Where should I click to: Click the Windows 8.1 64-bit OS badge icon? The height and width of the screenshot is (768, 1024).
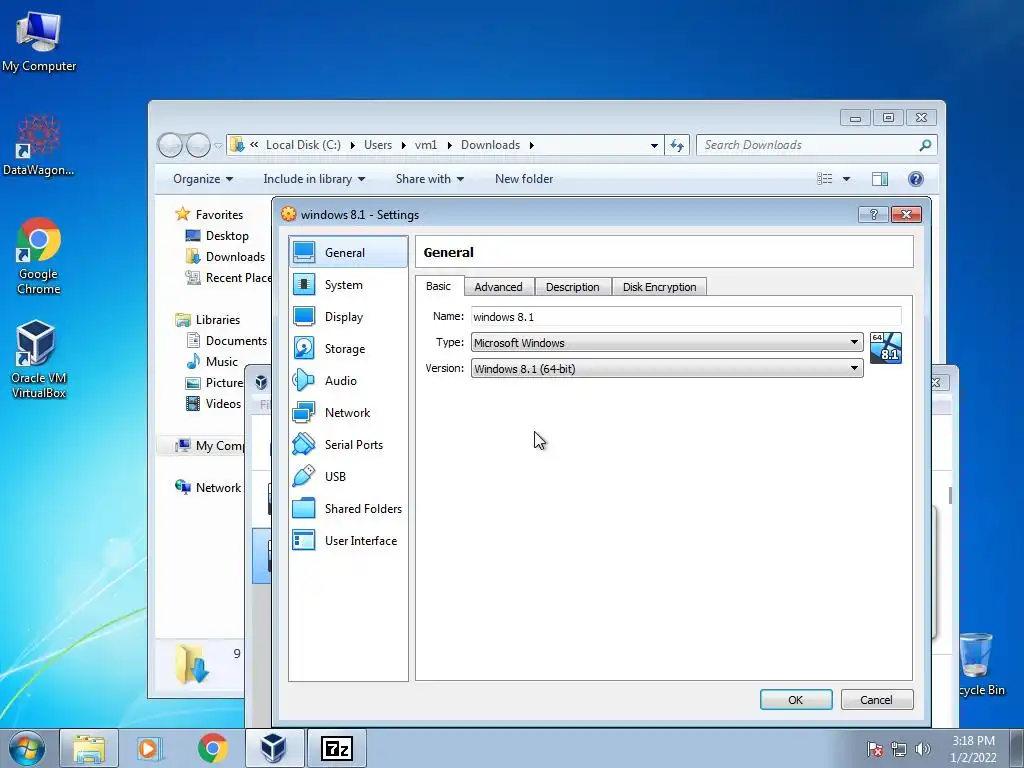[886, 347]
